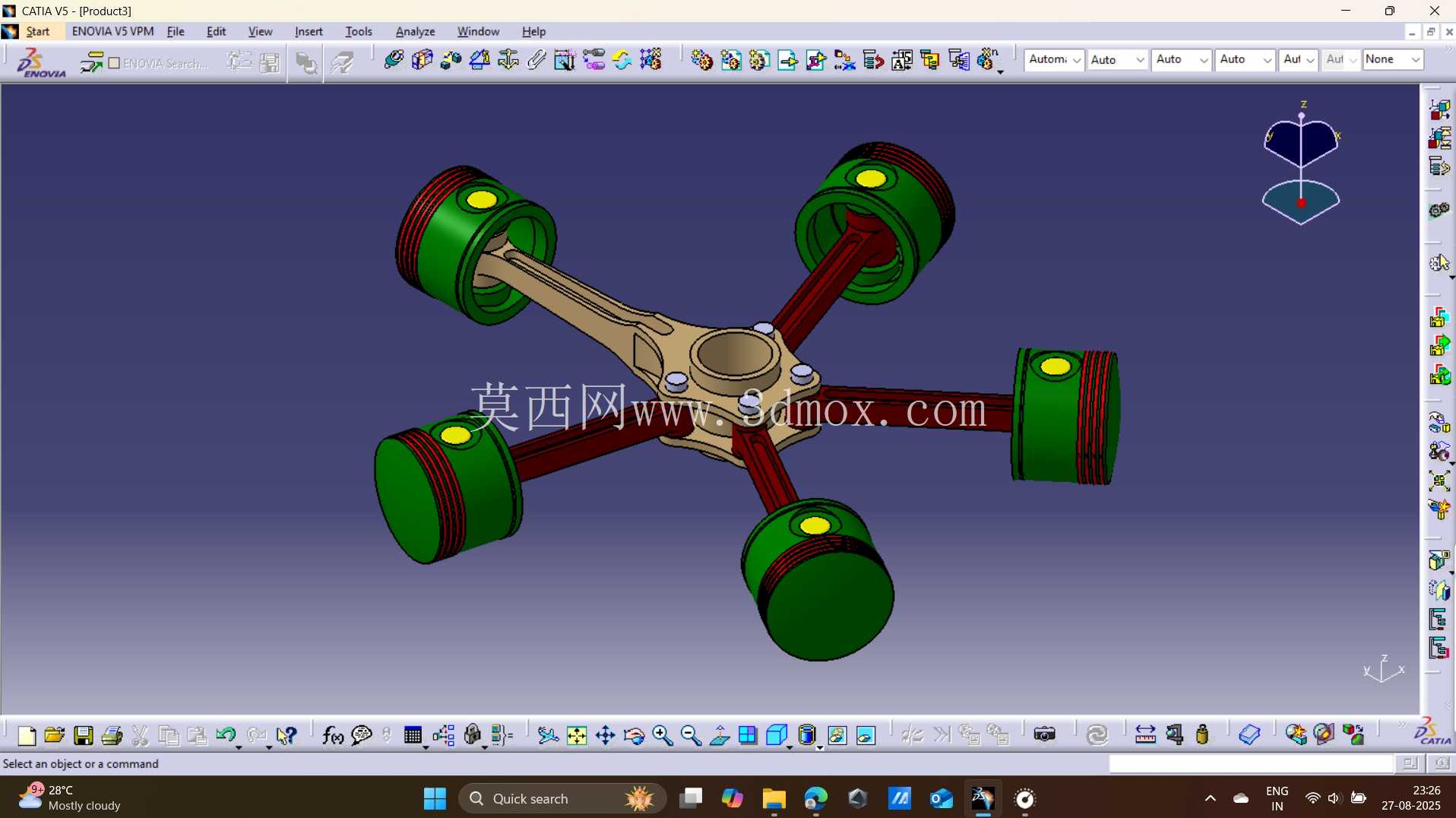Image resolution: width=1456 pixels, height=818 pixels.
Task: Toggle the ENOVIA Search checkbox
Action: (114, 63)
